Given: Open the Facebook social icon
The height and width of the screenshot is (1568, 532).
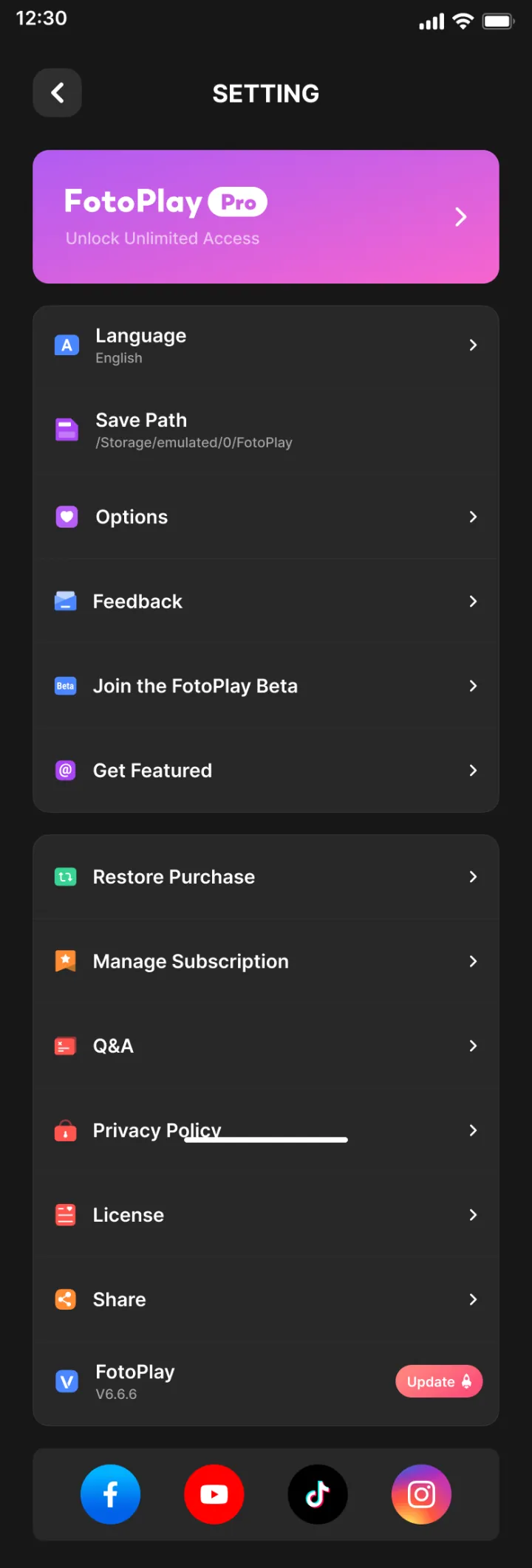Looking at the screenshot, I should [110, 1494].
